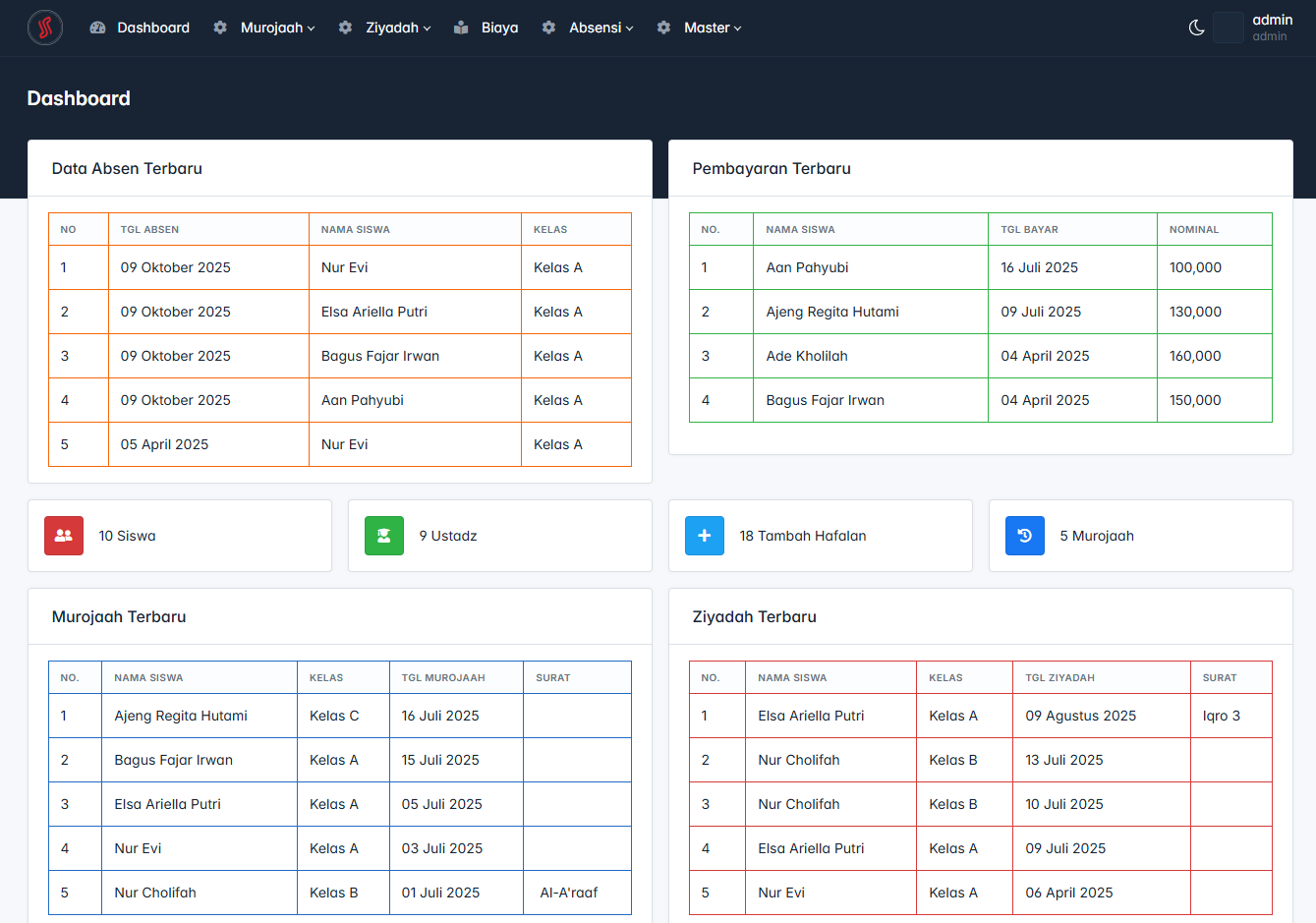1316x923 pixels.
Task: Click the TGL ABSEN column header
Action: (149, 229)
